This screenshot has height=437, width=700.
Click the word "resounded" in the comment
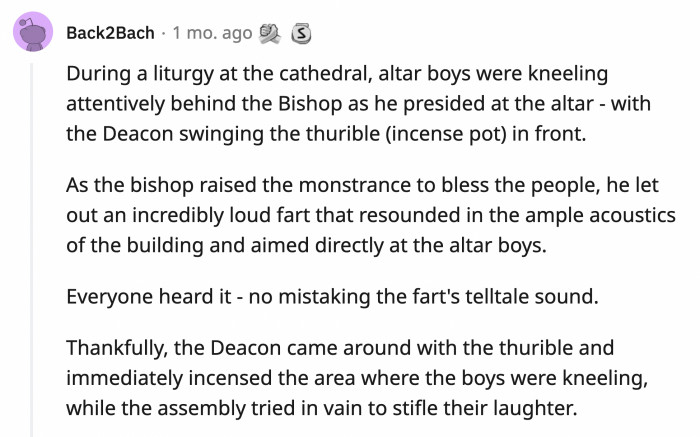[432, 215]
